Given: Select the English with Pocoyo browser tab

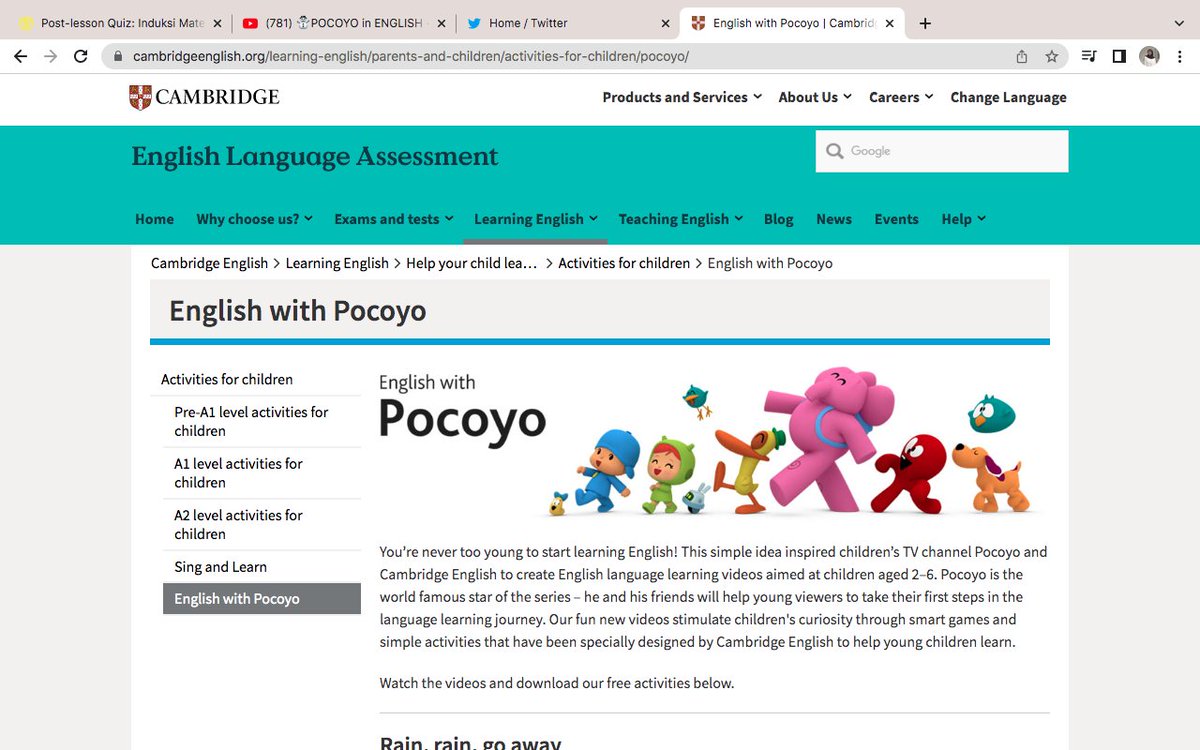Looking at the screenshot, I should pos(791,23).
